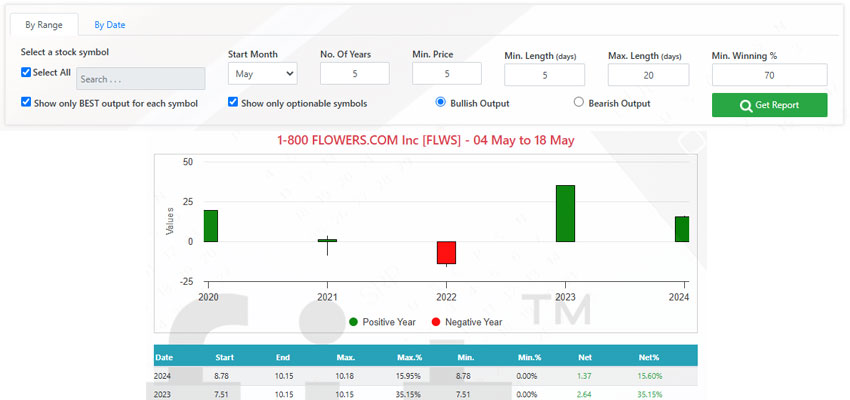Click the Date column header

[164, 357]
